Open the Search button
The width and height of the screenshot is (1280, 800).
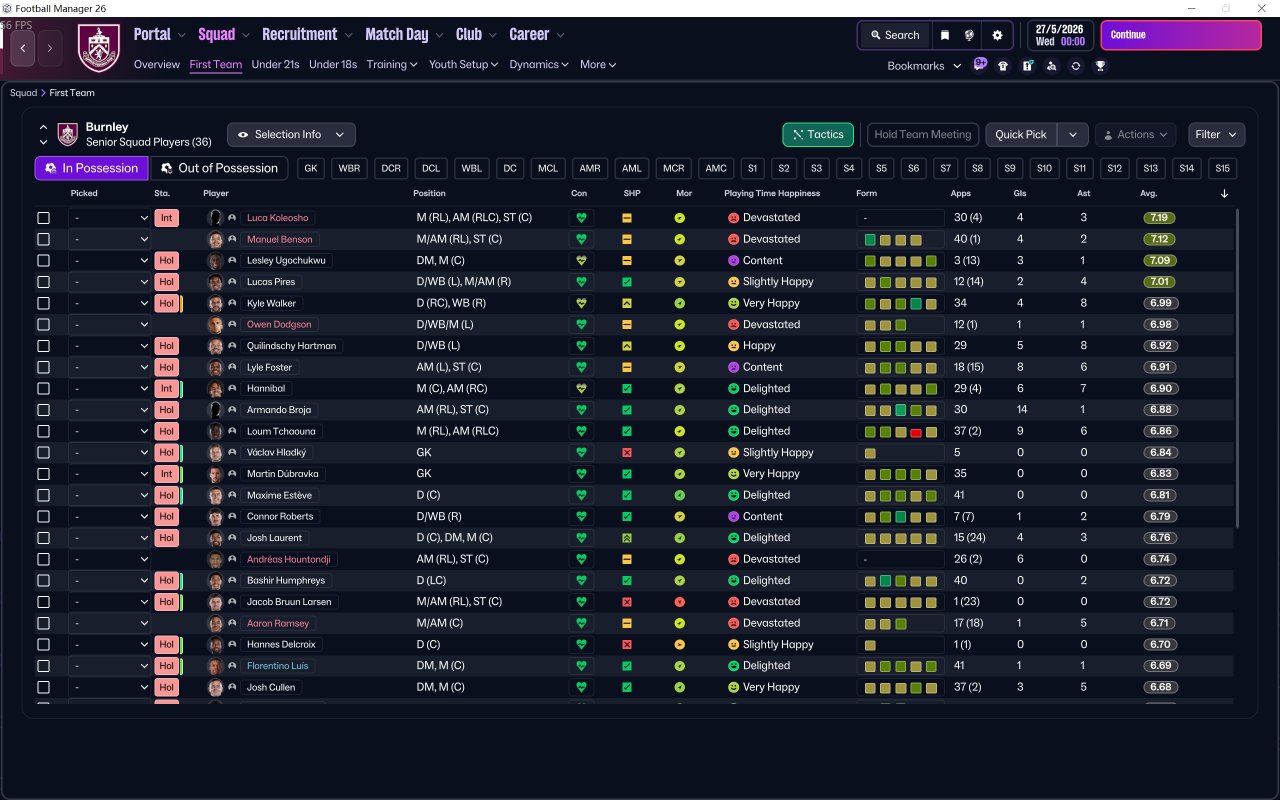coord(894,35)
